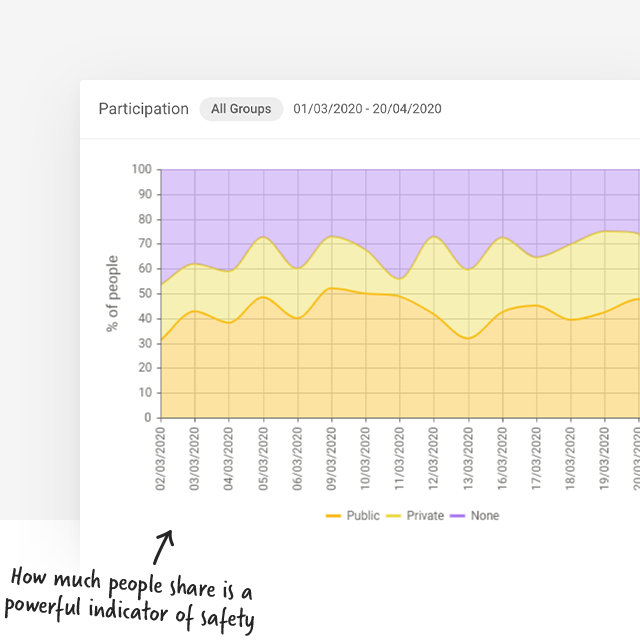Image resolution: width=640 pixels, height=640 pixels.
Task: Select the 11/03/2020 x-axis label
Action: [x=400, y=459]
